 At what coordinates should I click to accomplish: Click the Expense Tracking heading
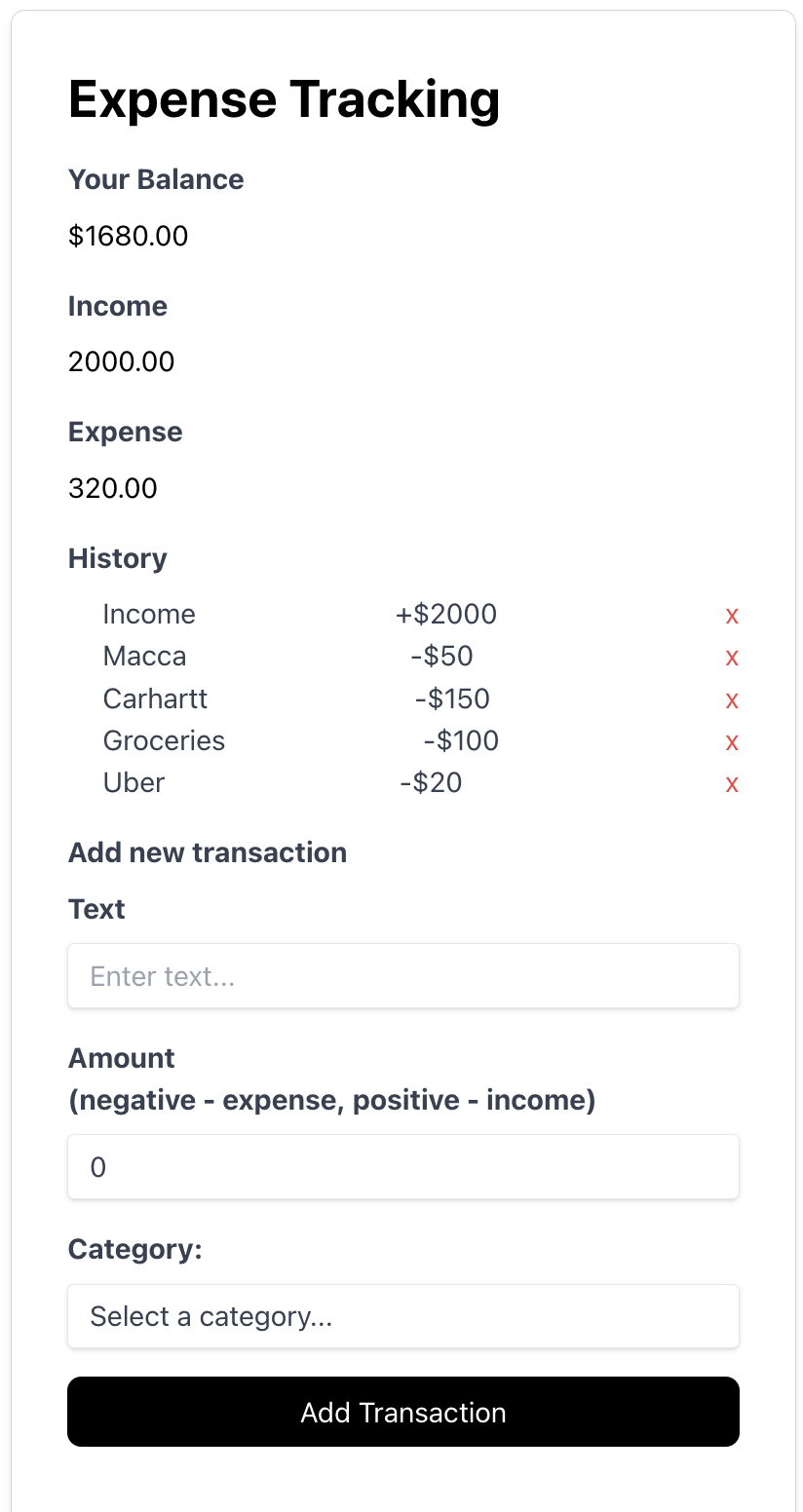tap(284, 99)
